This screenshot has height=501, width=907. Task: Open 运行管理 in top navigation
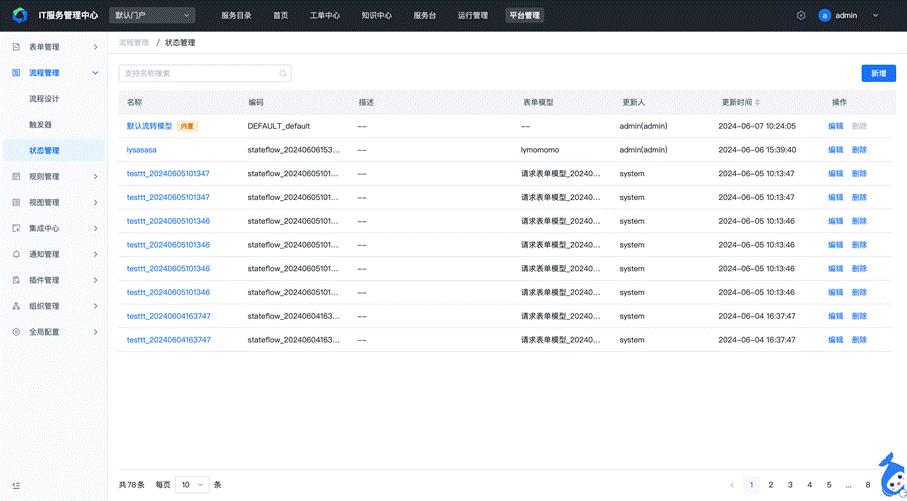[x=473, y=16]
